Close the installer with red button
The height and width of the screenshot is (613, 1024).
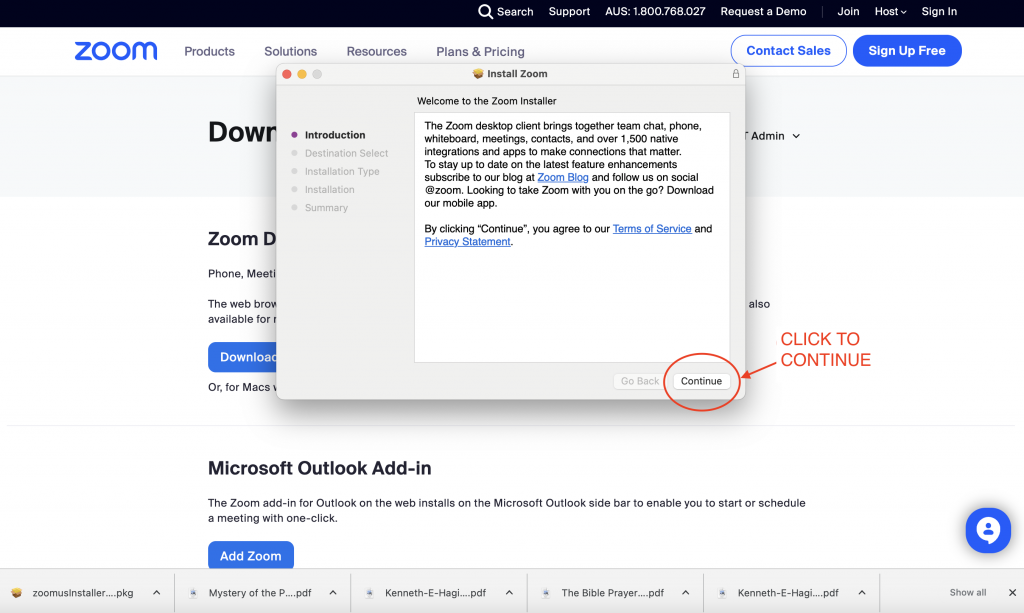pyautogui.click(x=287, y=74)
